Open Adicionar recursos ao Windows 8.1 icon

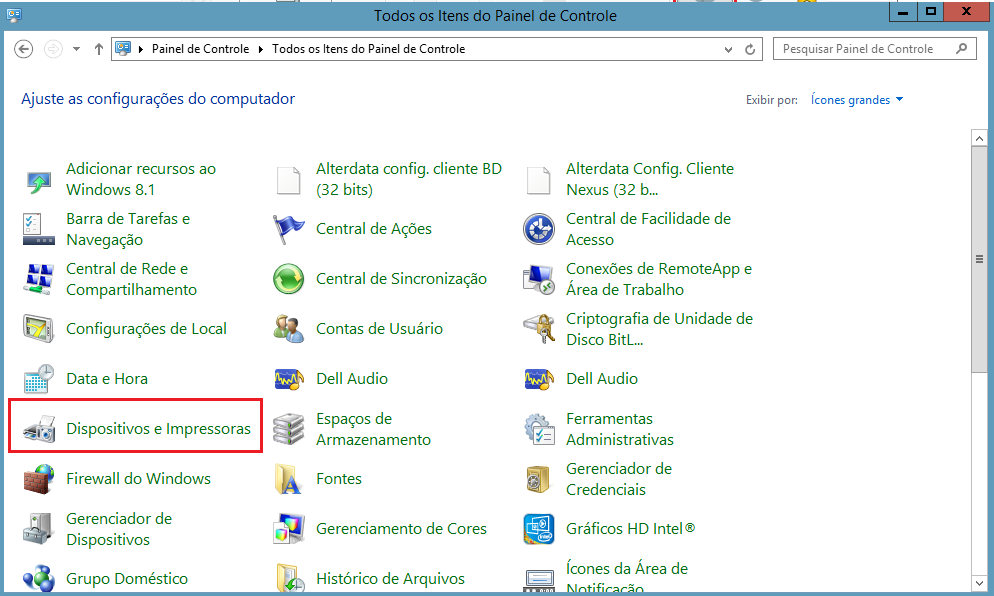39,180
